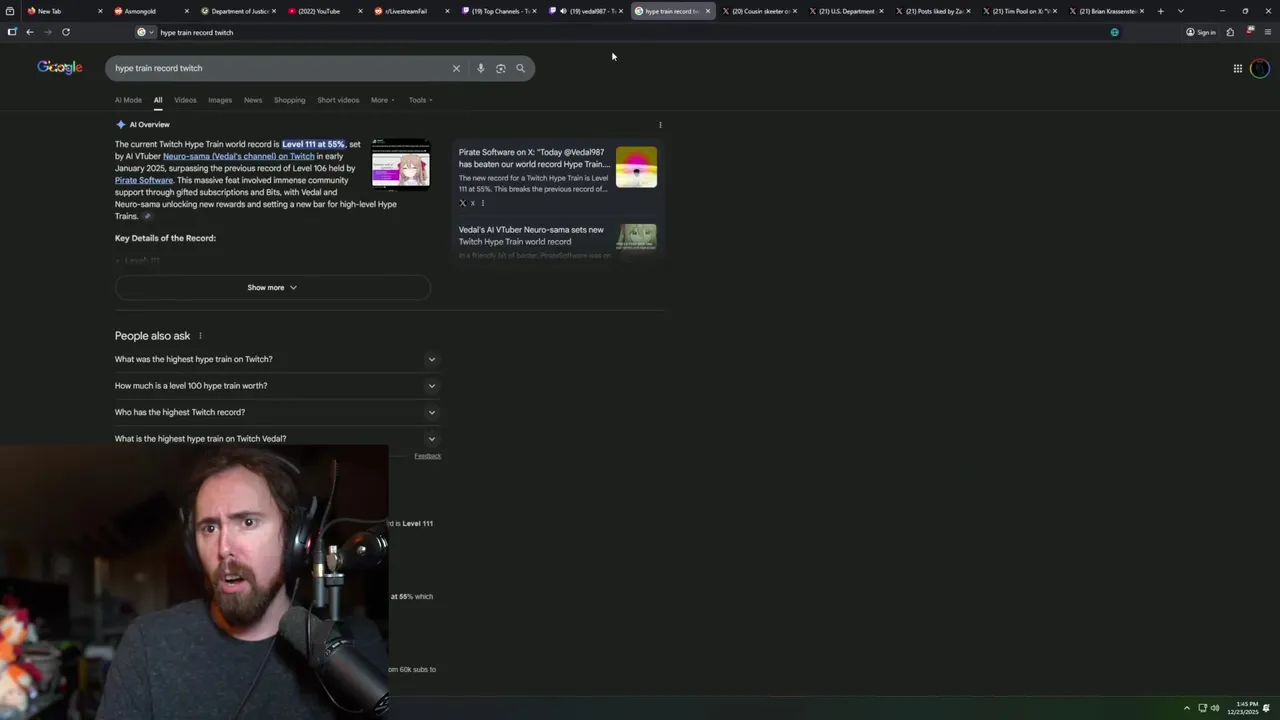
Task: Open the Google account avatar
Action: point(1259,68)
